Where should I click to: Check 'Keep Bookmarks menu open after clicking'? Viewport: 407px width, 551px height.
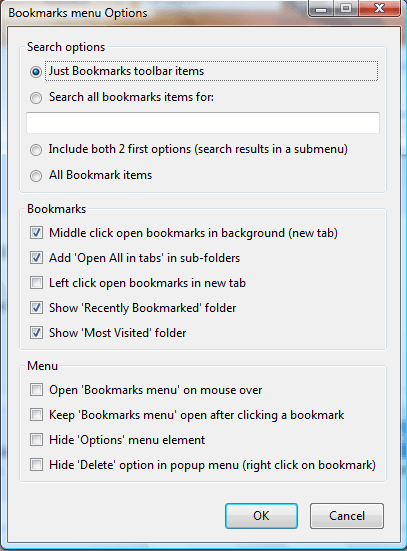tap(36, 415)
